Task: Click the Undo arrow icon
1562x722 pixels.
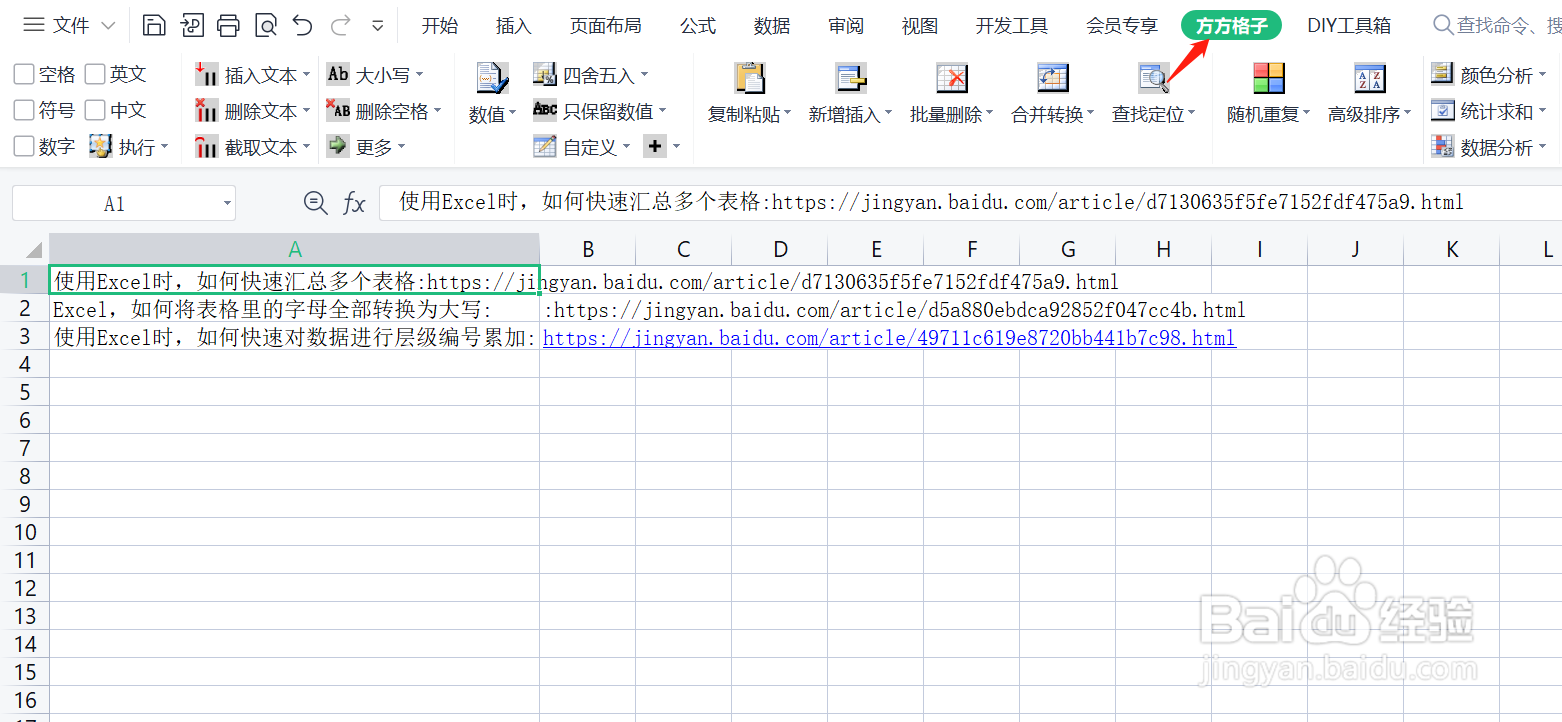Action: [303, 26]
